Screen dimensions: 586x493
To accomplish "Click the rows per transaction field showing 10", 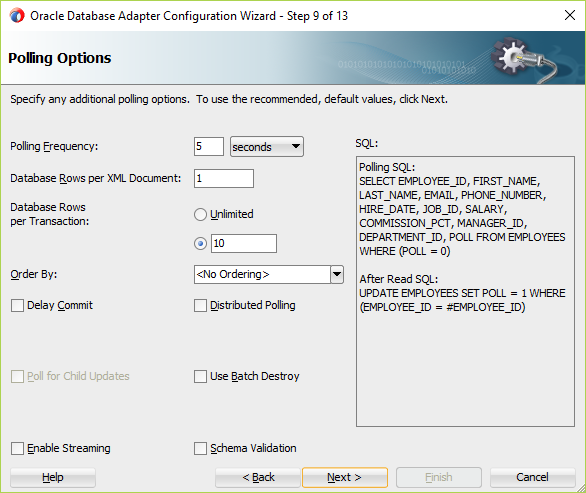I will click(244, 243).
